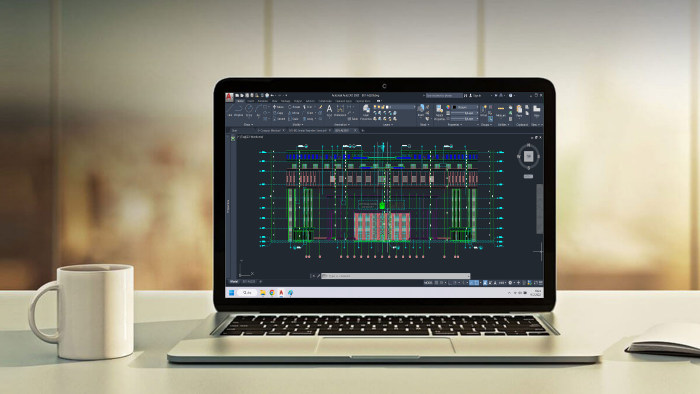Choose the Scale modify tool
Image resolution: width=700 pixels, height=394 pixels.
click(x=293, y=119)
